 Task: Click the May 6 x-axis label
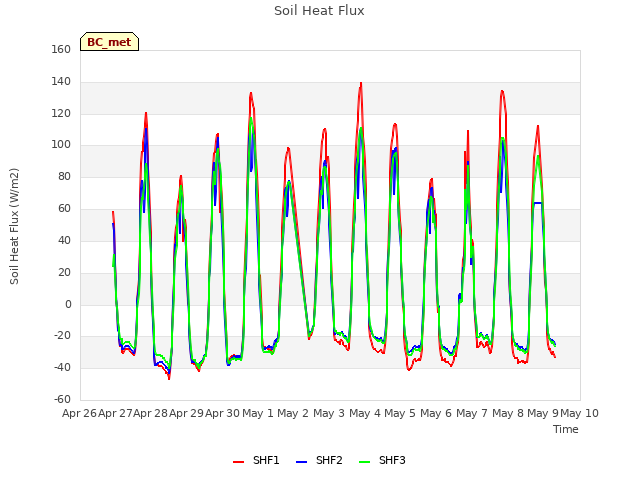[x=436, y=413]
